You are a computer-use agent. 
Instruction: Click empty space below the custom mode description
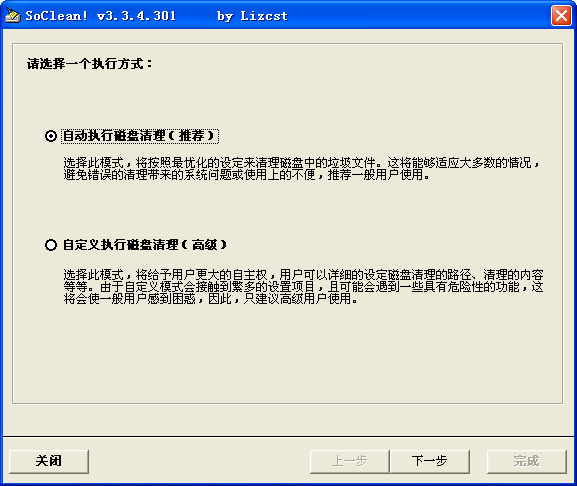tap(287, 353)
